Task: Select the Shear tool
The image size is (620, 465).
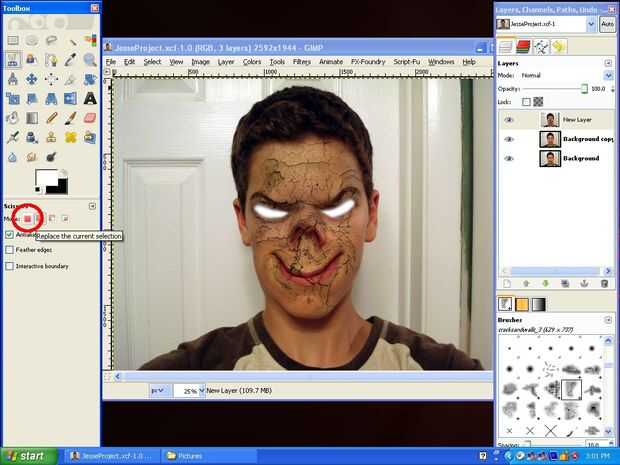Action: (32, 98)
